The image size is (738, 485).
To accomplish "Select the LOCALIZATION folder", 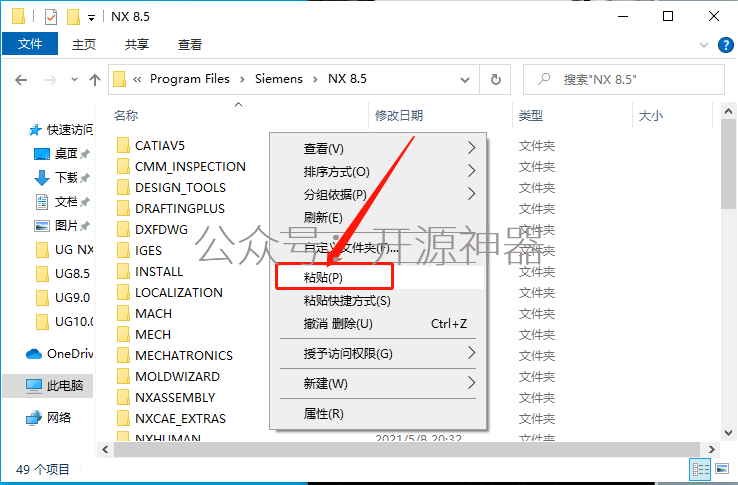I will pos(179,292).
